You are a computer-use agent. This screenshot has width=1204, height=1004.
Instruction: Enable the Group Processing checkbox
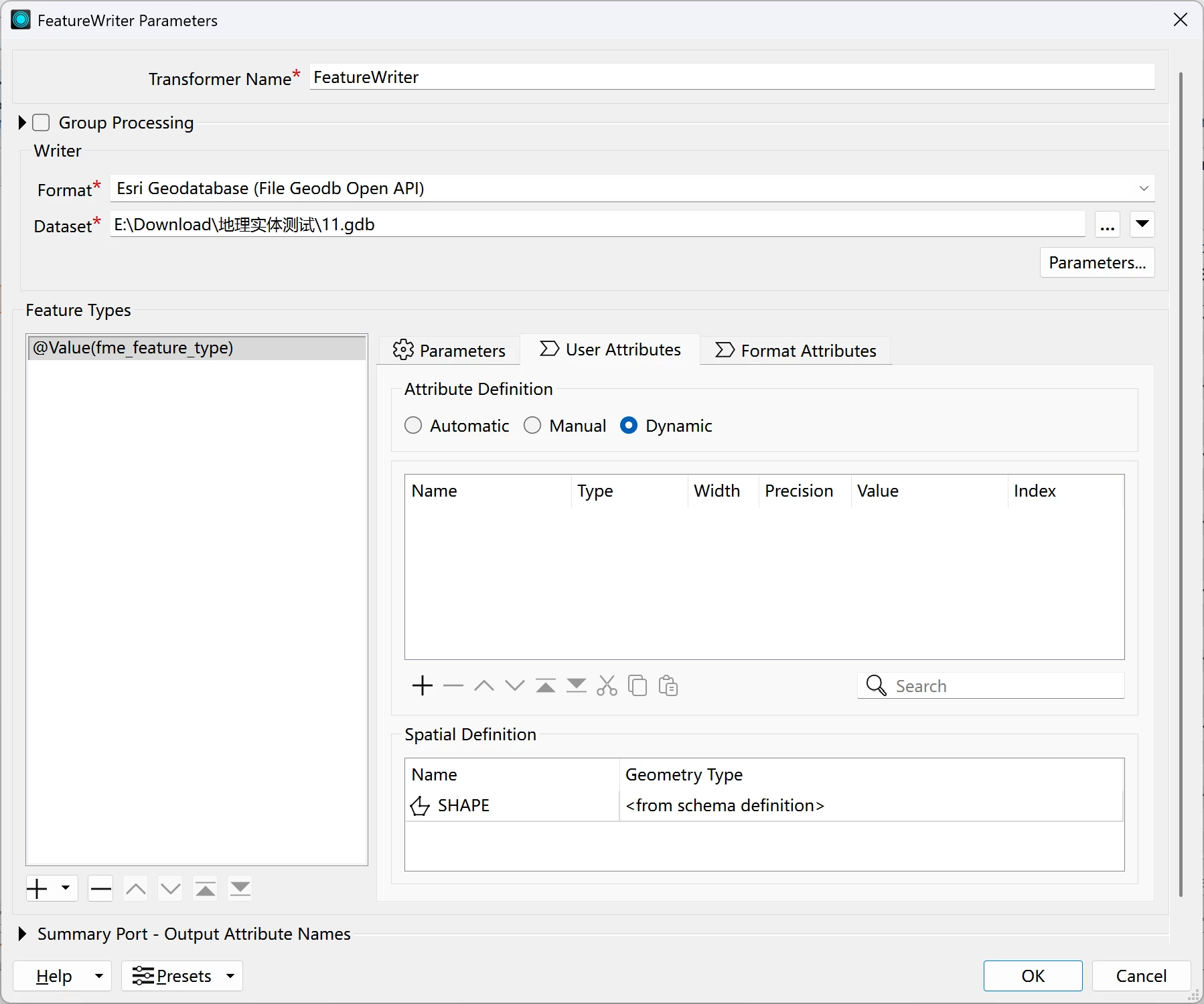tap(42, 122)
